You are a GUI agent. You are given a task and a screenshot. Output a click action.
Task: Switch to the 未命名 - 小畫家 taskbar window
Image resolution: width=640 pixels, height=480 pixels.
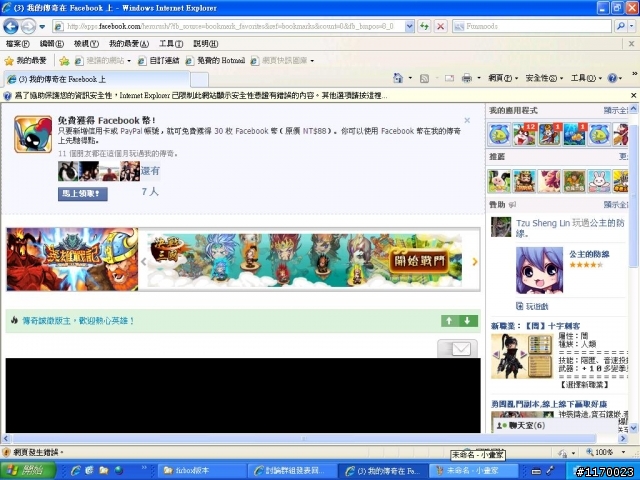point(473,471)
